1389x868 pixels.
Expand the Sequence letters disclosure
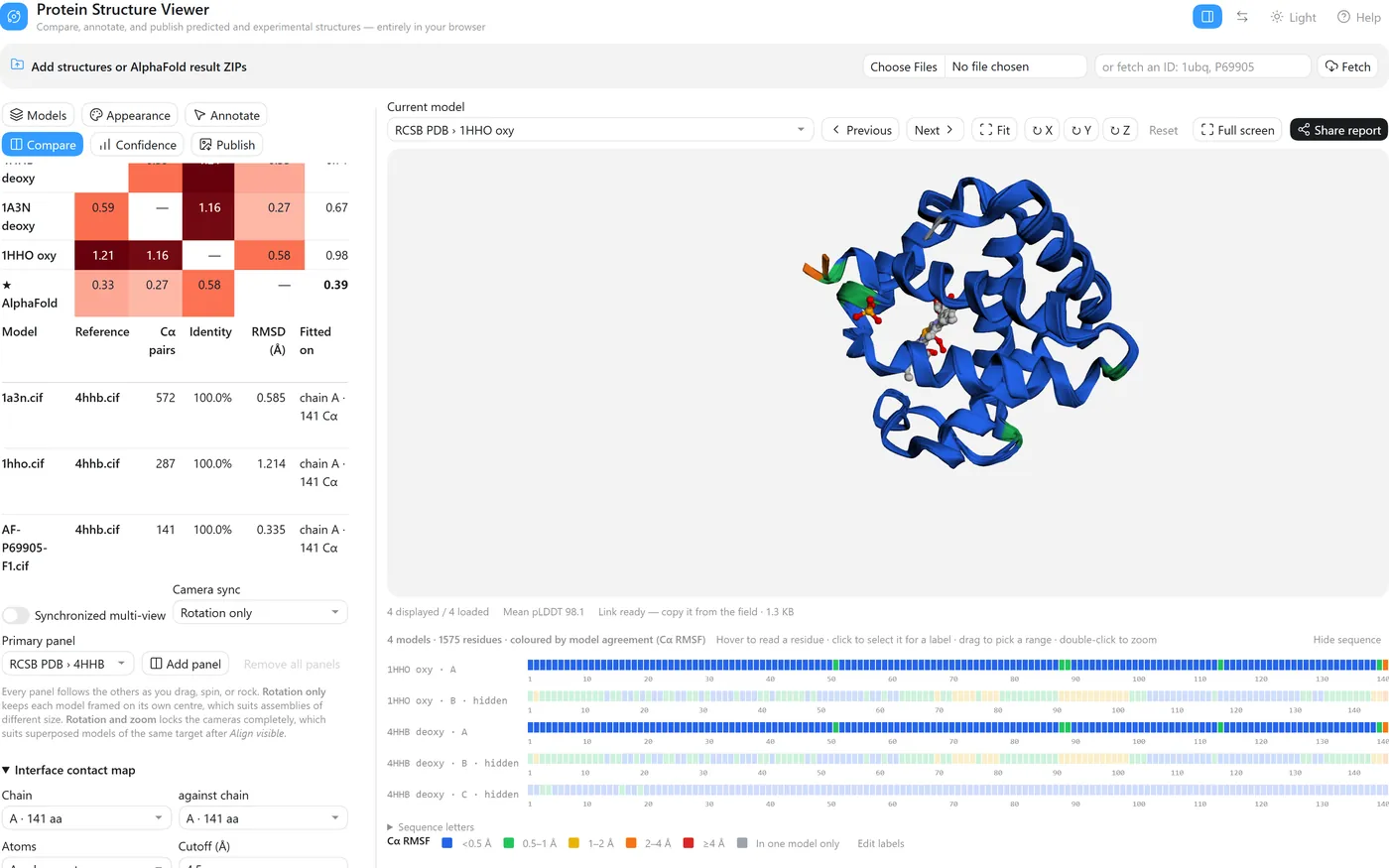[431, 826]
